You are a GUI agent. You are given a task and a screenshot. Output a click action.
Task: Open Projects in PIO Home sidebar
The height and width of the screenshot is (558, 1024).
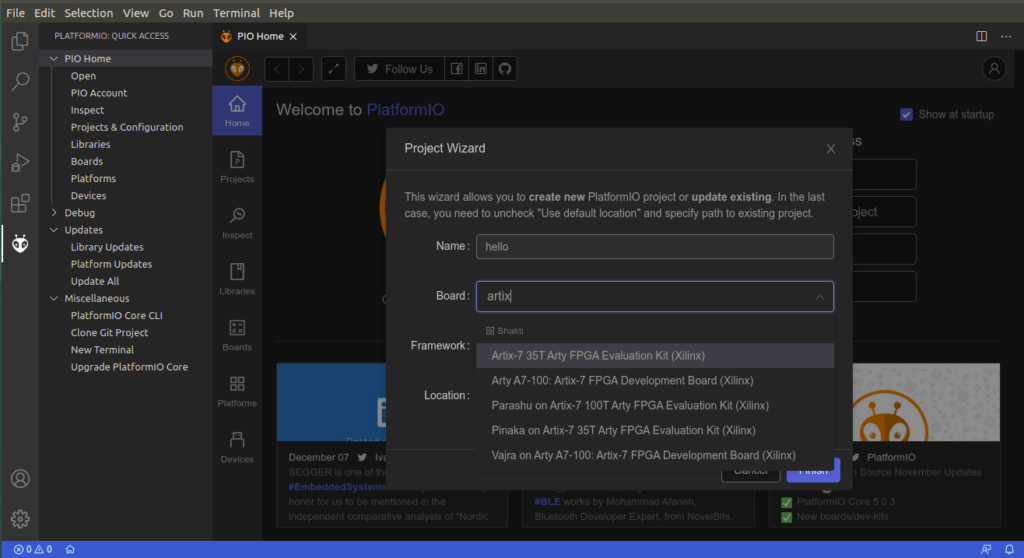click(x=237, y=167)
